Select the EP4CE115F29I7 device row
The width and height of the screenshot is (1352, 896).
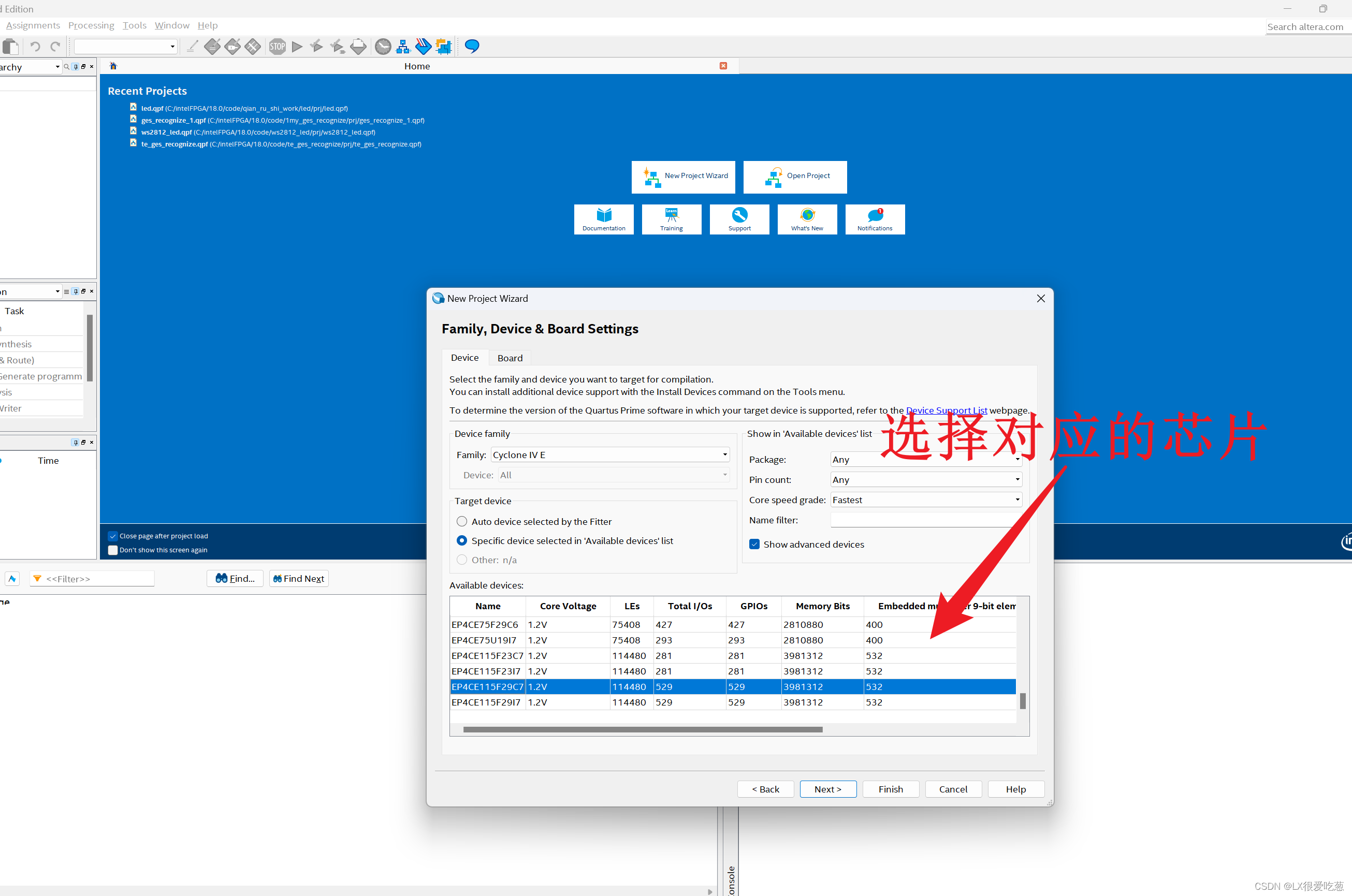click(733, 702)
